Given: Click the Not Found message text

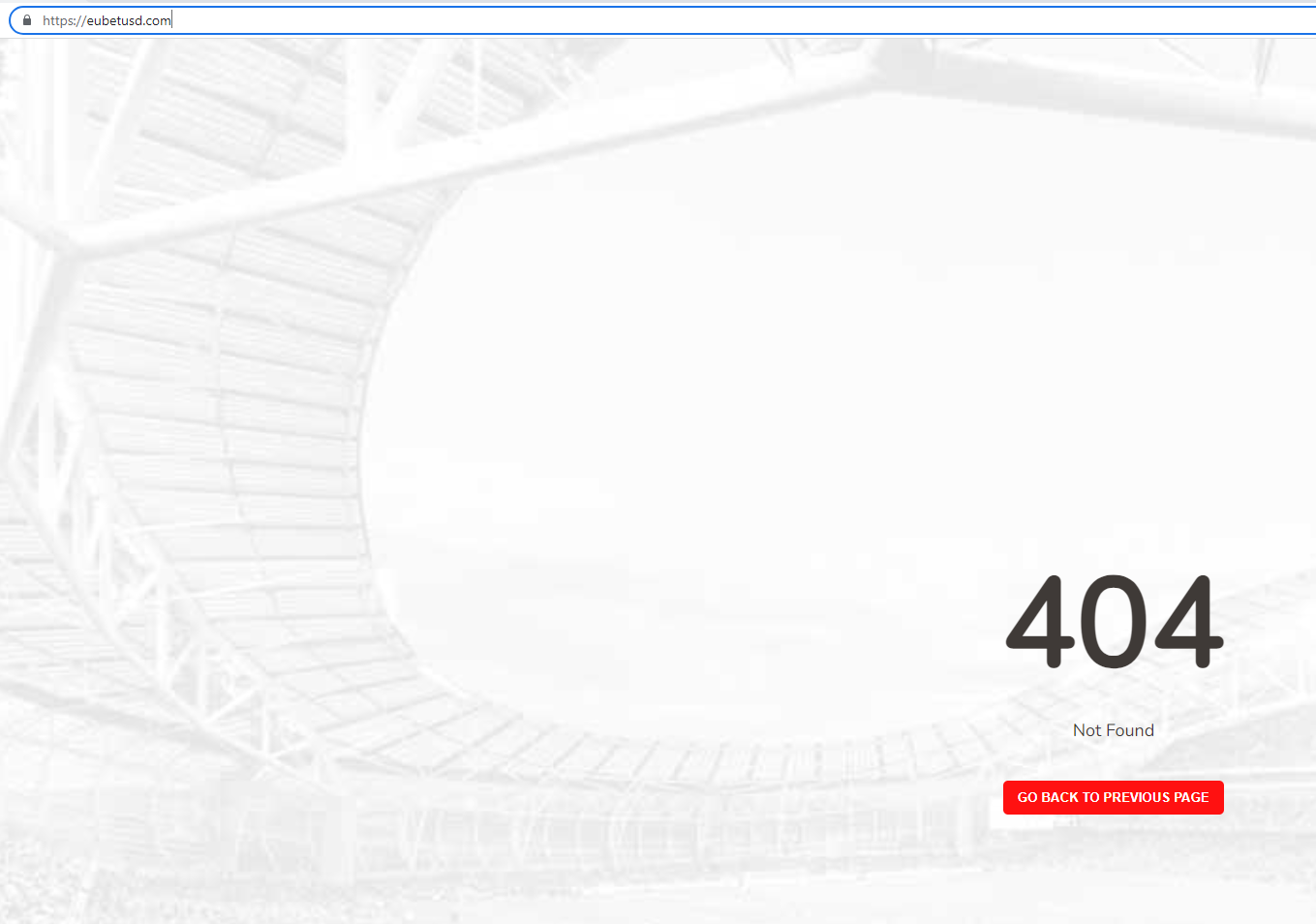Looking at the screenshot, I should 1113,730.
